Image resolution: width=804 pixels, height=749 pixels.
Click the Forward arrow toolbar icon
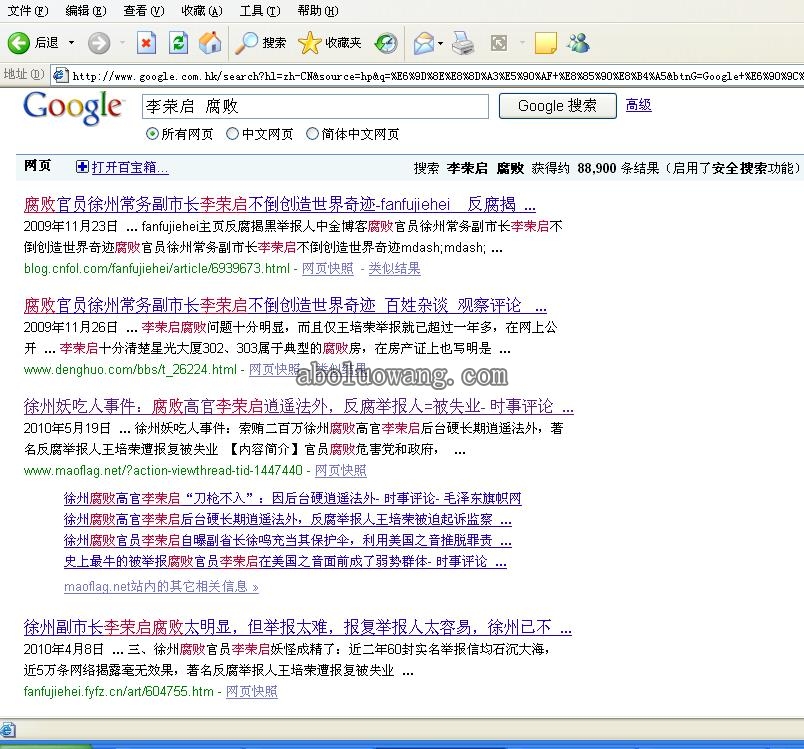99,43
